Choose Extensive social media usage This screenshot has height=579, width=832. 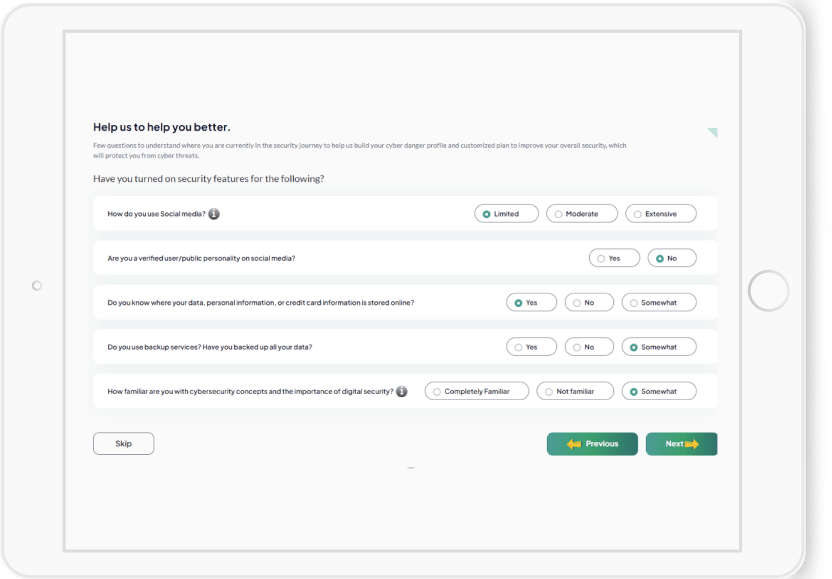click(x=660, y=214)
